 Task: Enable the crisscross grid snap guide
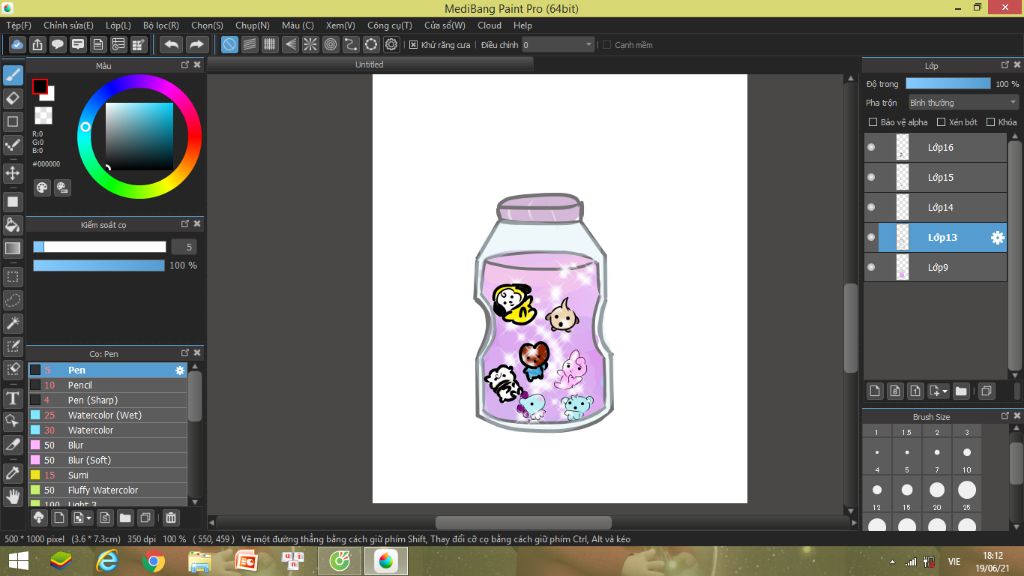point(270,44)
